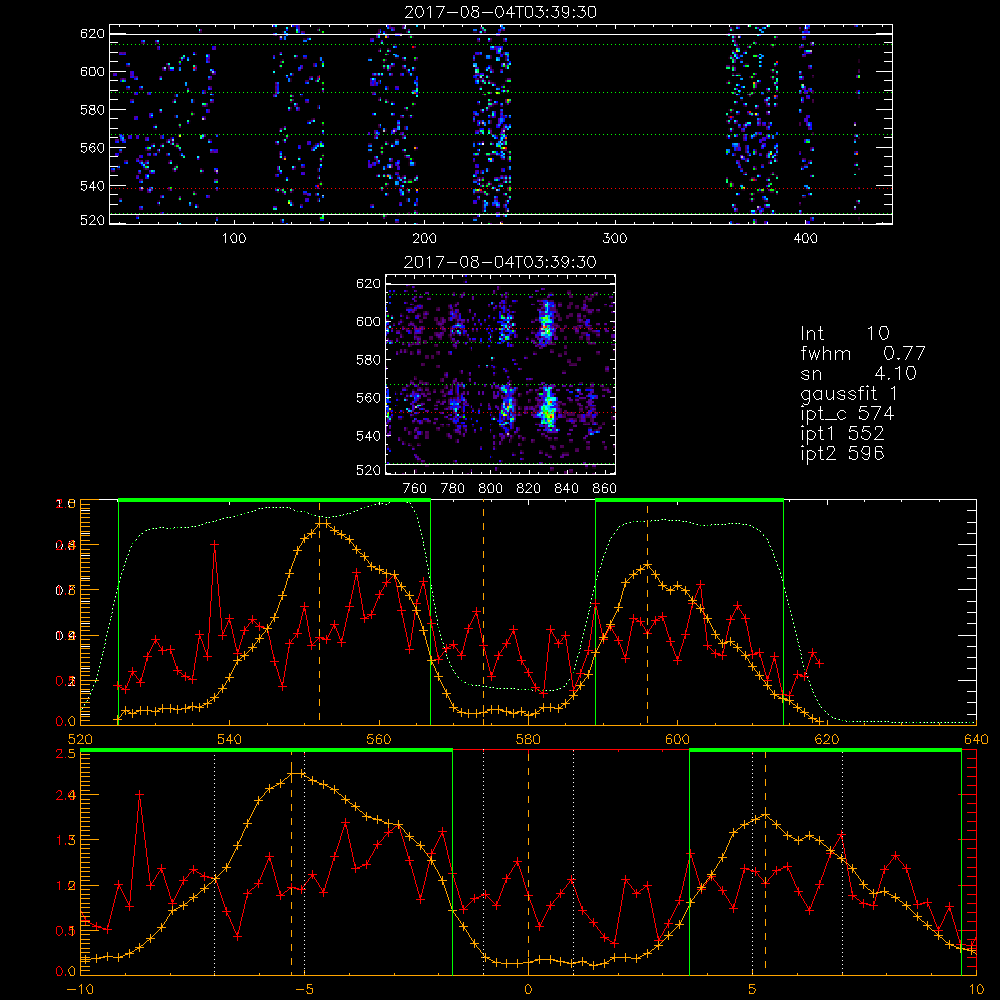Viewport: 1000px width, 1000px height.
Task: Click the 'ipt_c 574' value
Action: pos(848,414)
